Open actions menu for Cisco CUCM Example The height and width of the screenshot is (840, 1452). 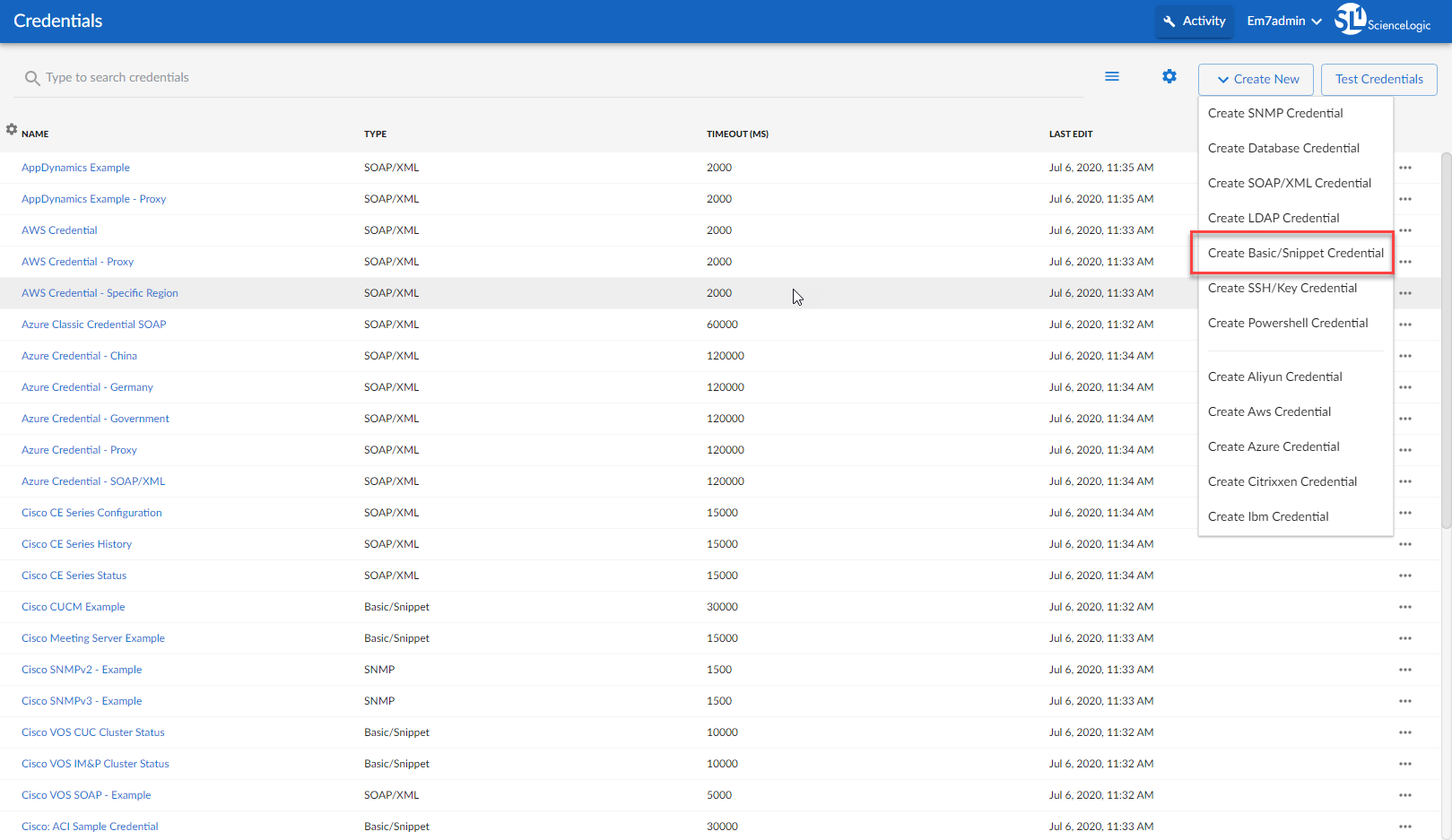click(1405, 607)
